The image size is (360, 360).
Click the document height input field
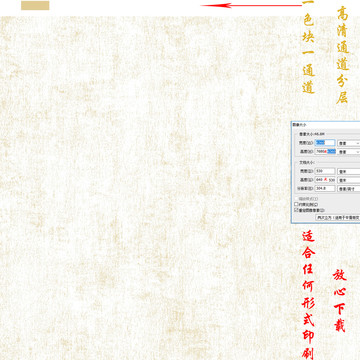pyautogui.click(x=325, y=180)
